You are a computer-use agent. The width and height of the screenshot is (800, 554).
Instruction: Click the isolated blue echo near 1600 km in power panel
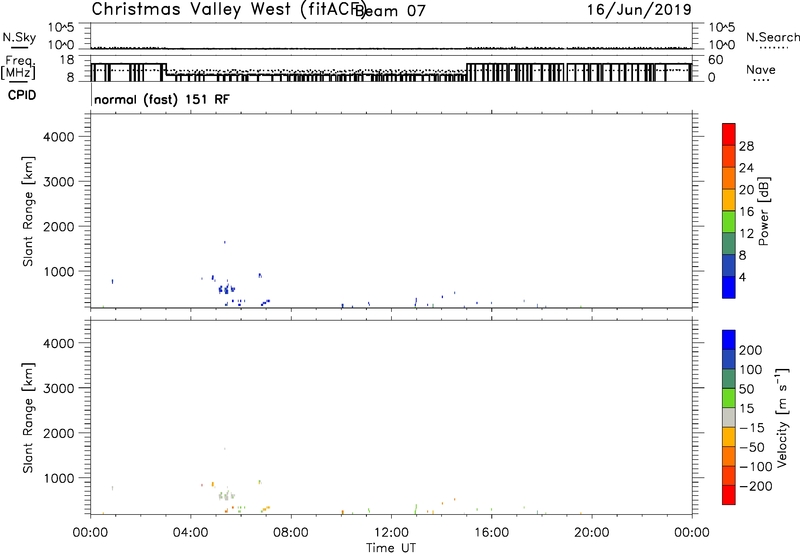(x=224, y=242)
